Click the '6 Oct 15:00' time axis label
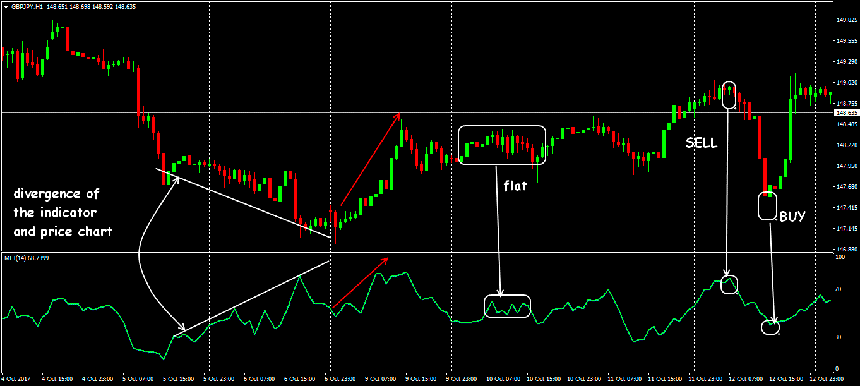The width and height of the screenshot is (860, 386). pyautogui.click(x=299, y=379)
